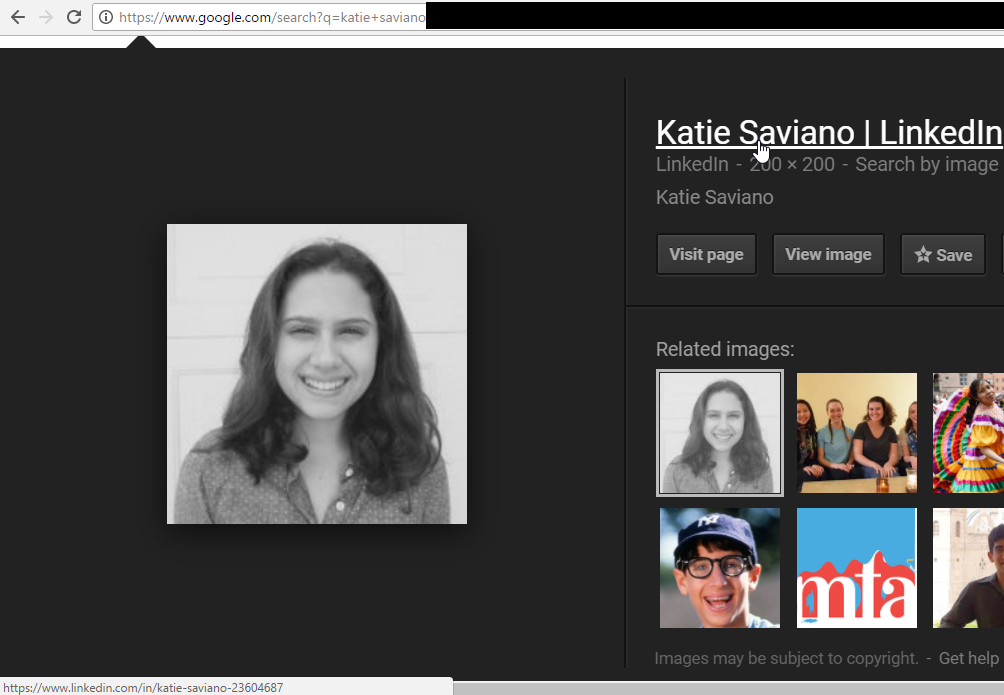Click the browser back arrow
The image size is (1004, 695).
(17, 16)
